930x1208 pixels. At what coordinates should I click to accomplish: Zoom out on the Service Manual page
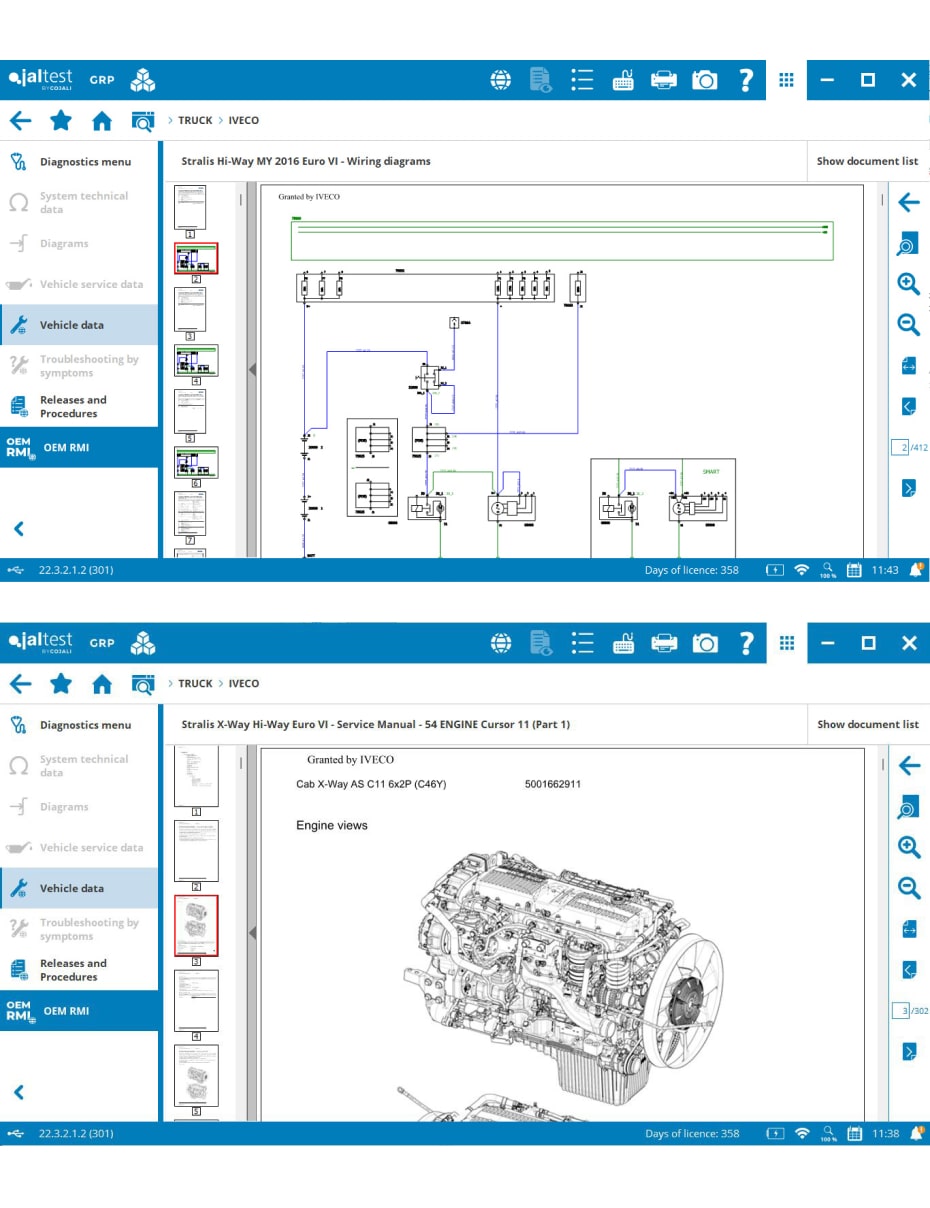tap(908, 887)
